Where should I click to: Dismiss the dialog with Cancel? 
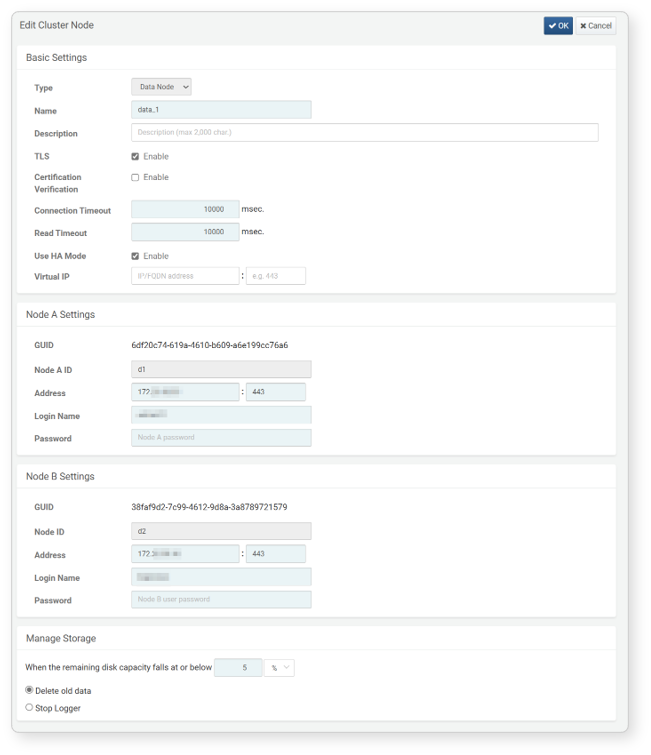pyautogui.click(x=596, y=26)
